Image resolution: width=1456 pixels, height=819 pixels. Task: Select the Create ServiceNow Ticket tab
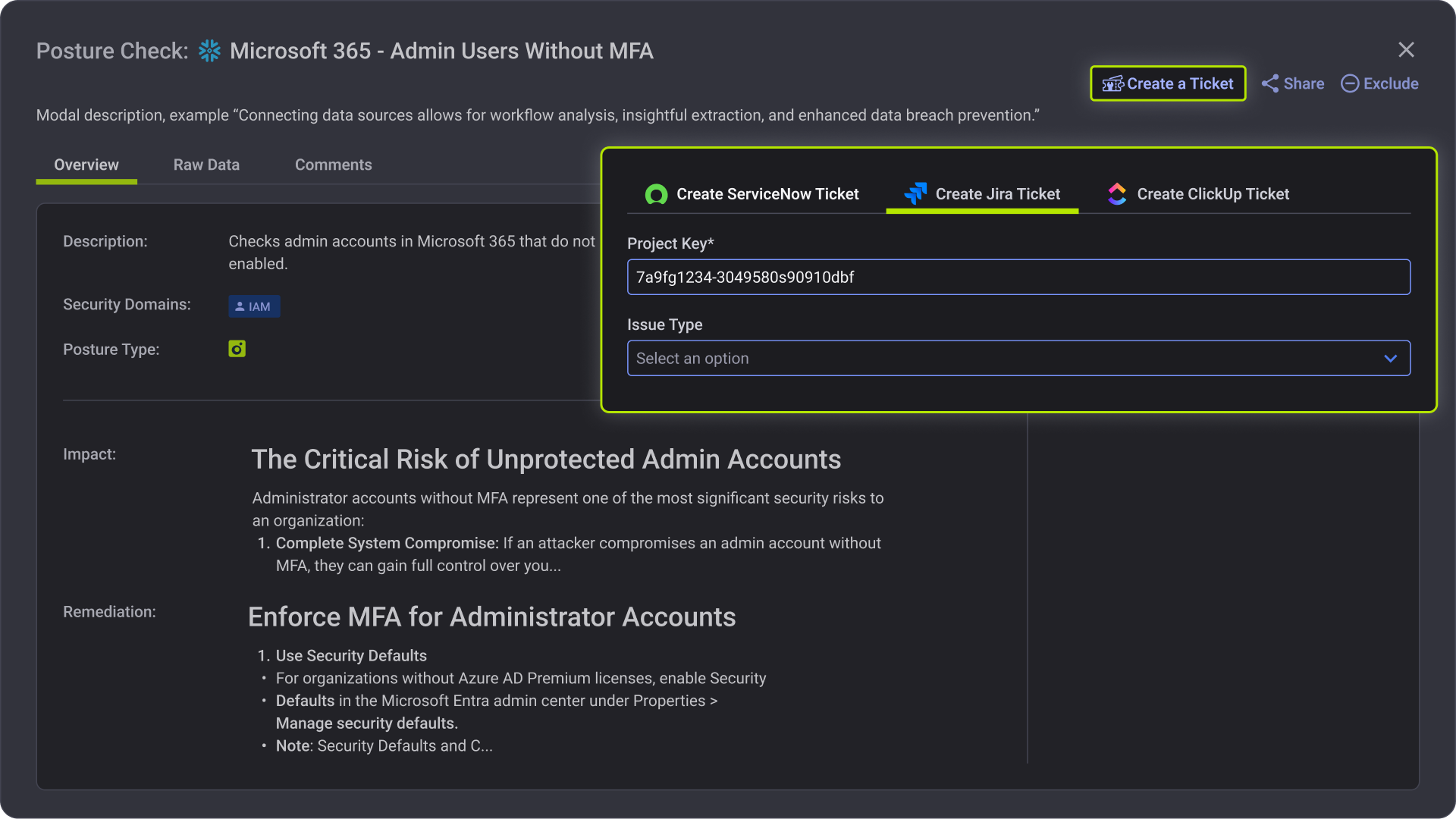752,194
